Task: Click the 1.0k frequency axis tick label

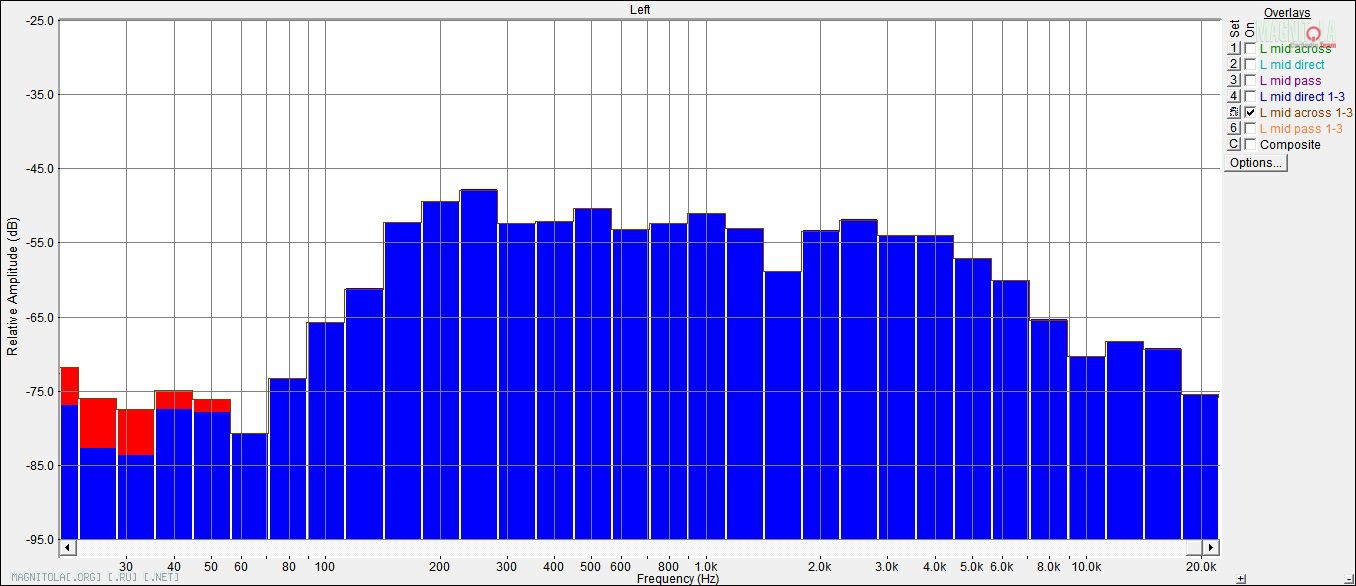Action: (x=706, y=567)
